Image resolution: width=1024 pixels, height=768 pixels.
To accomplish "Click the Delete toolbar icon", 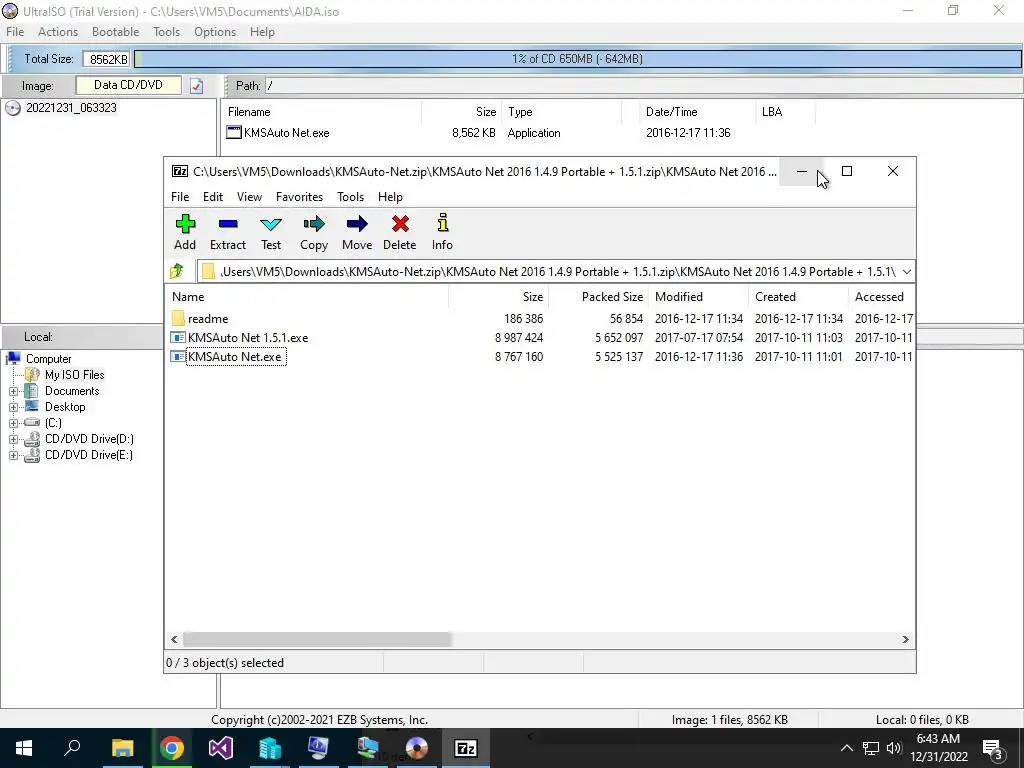I will coord(400,224).
